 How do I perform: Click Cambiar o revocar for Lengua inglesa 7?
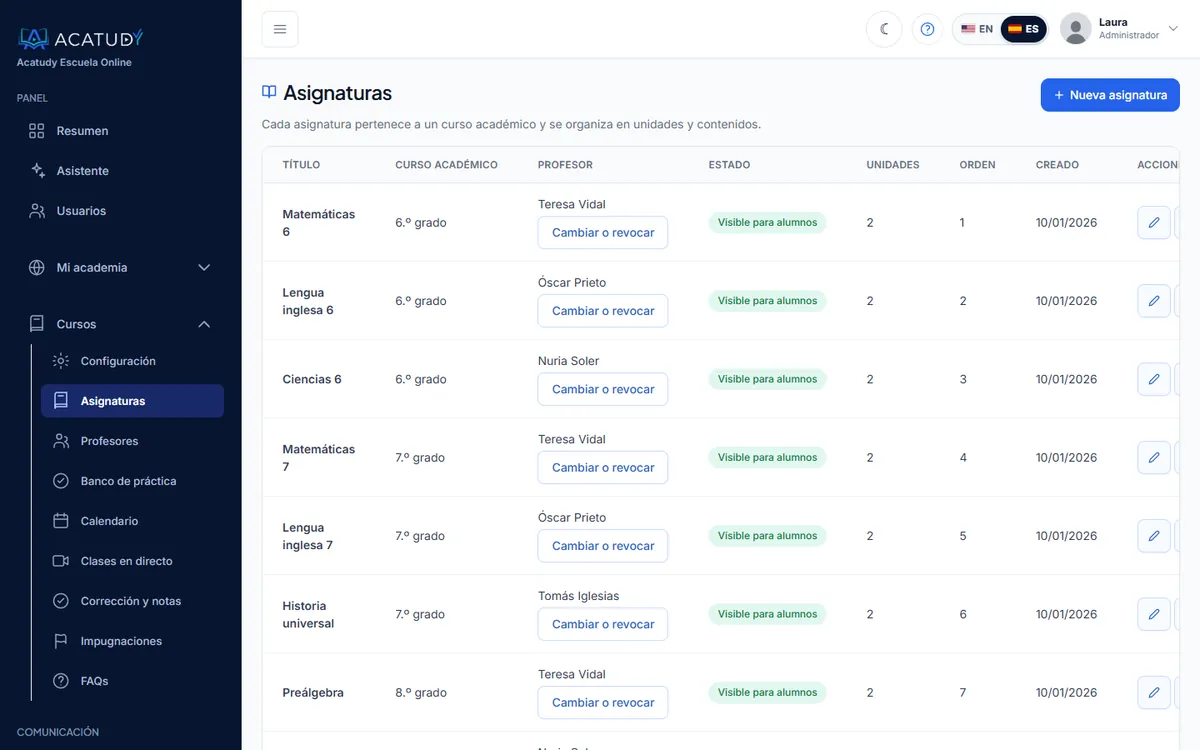tap(603, 546)
